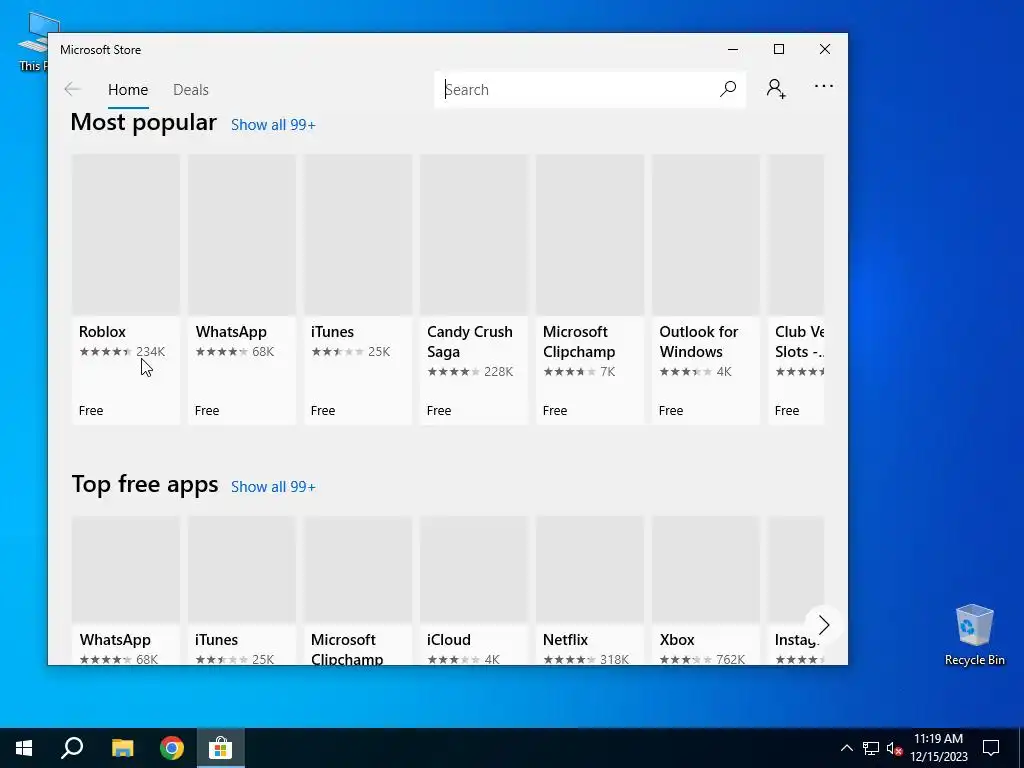The height and width of the screenshot is (768, 1024).
Task: Open File Explorer from taskbar
Action: tap(122, 748)
